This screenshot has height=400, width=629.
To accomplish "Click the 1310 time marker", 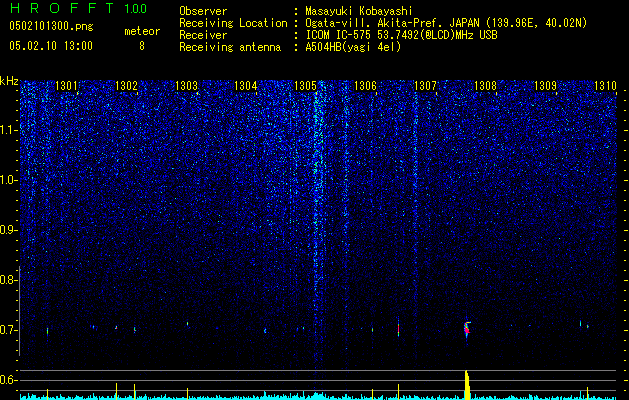I will 605,85.
